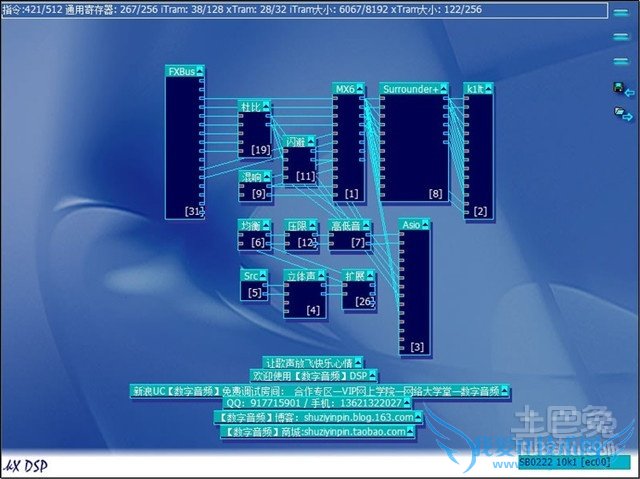Collapse the FXBus plugin using its arrow
This screenshot has width=640, height=479.
pos(200,71)
